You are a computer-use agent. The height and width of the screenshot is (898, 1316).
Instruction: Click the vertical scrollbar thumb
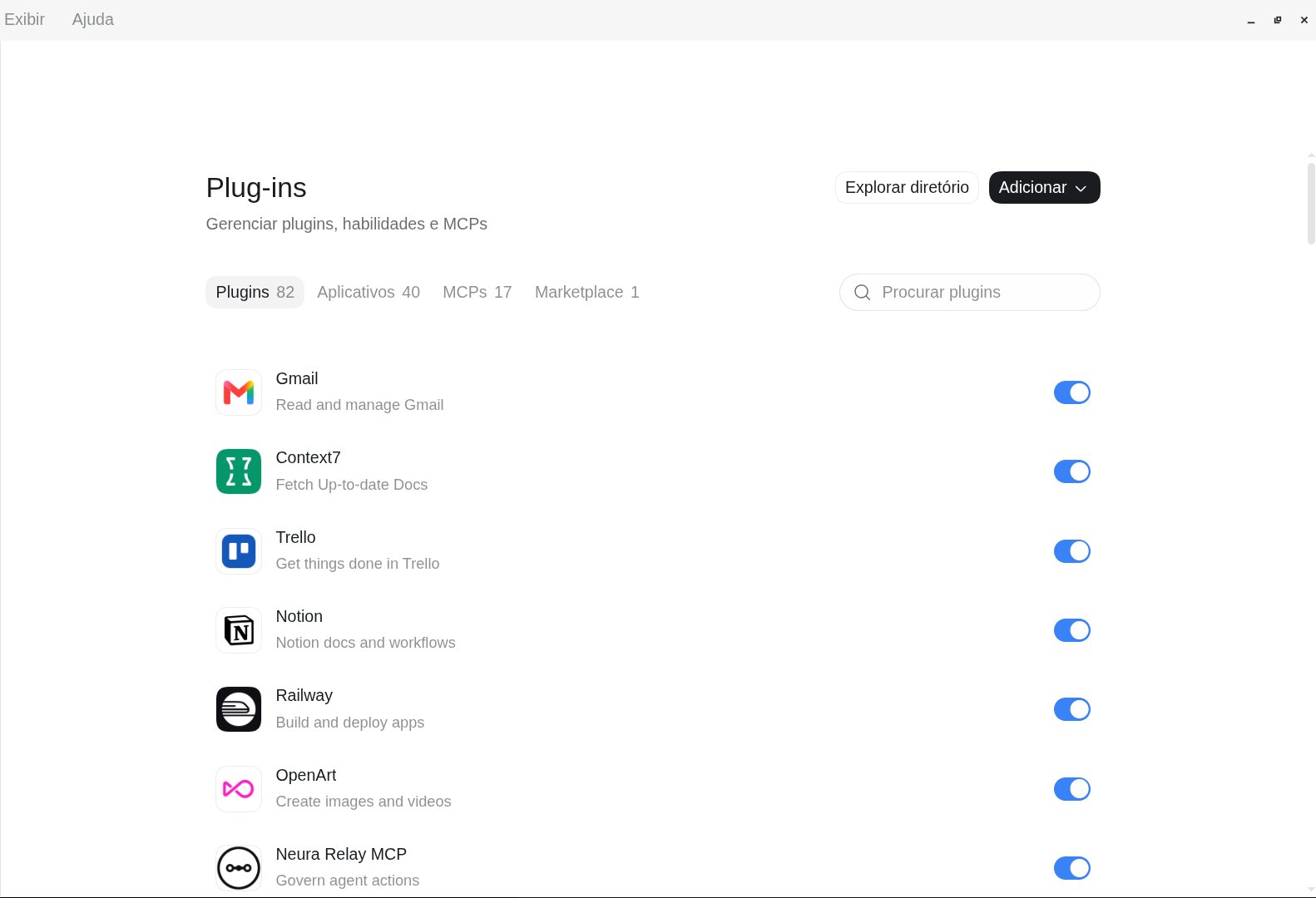pos(1311,204)
